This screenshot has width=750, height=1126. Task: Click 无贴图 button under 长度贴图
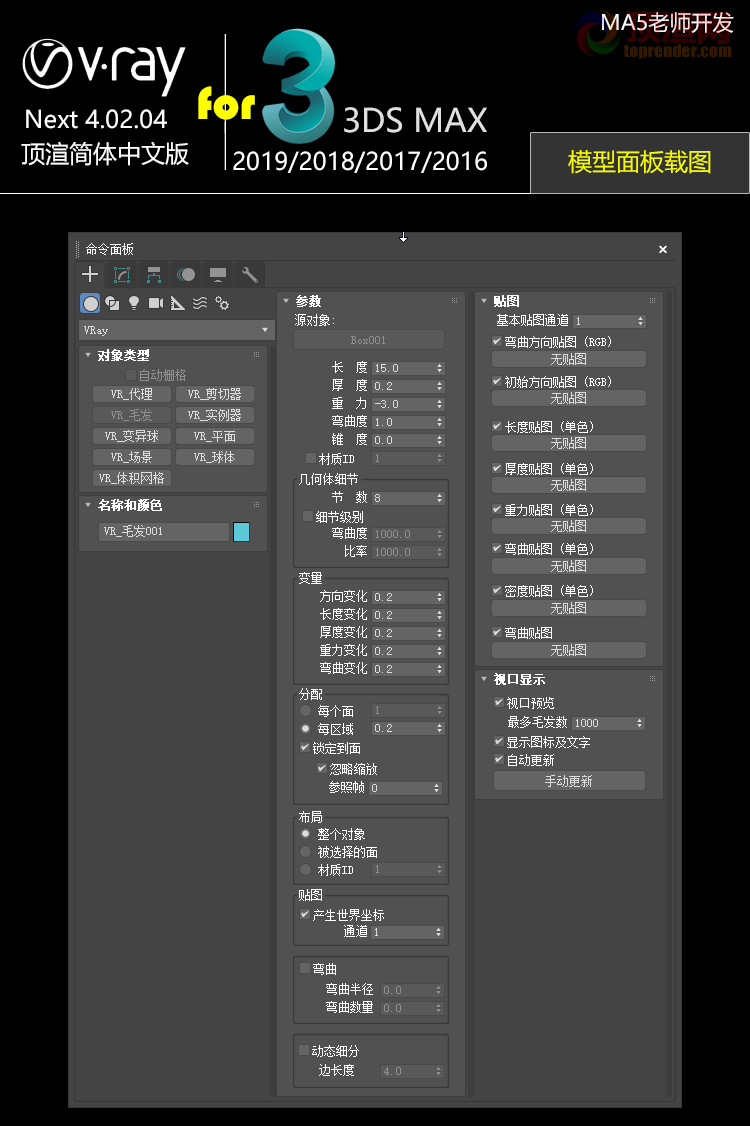click(568, 443)
